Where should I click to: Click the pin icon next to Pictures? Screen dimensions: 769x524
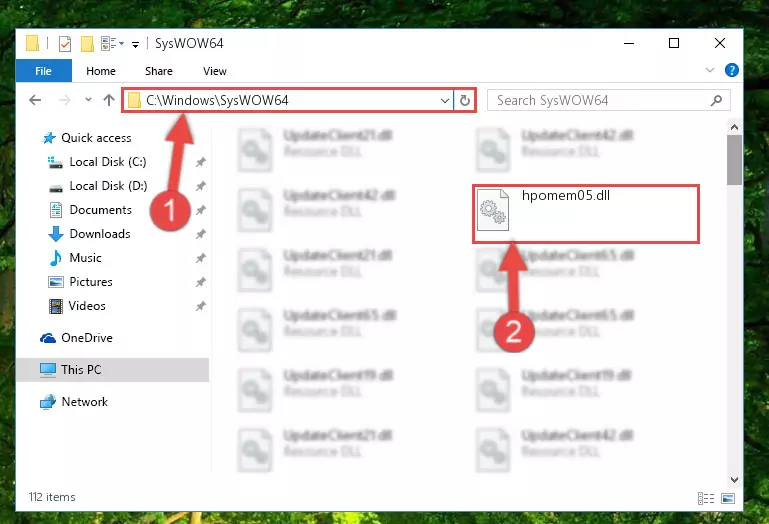tap(201, 282)
